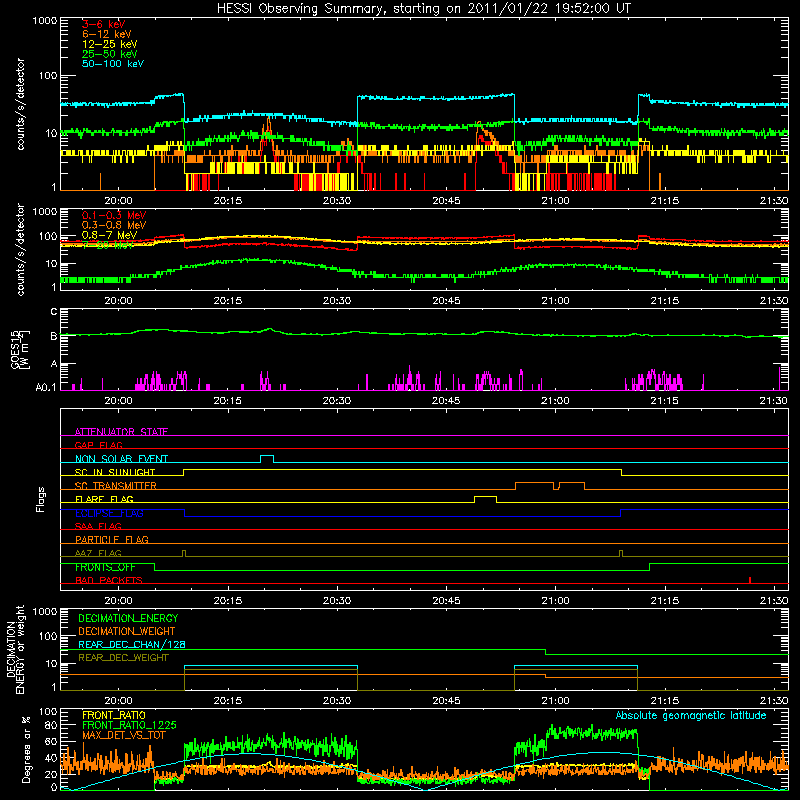Select the PARTICLE_FLAG label
Image resolution: width=800 pixels, height=800 pixels.
pyautogui.click(x=112, y=539)
